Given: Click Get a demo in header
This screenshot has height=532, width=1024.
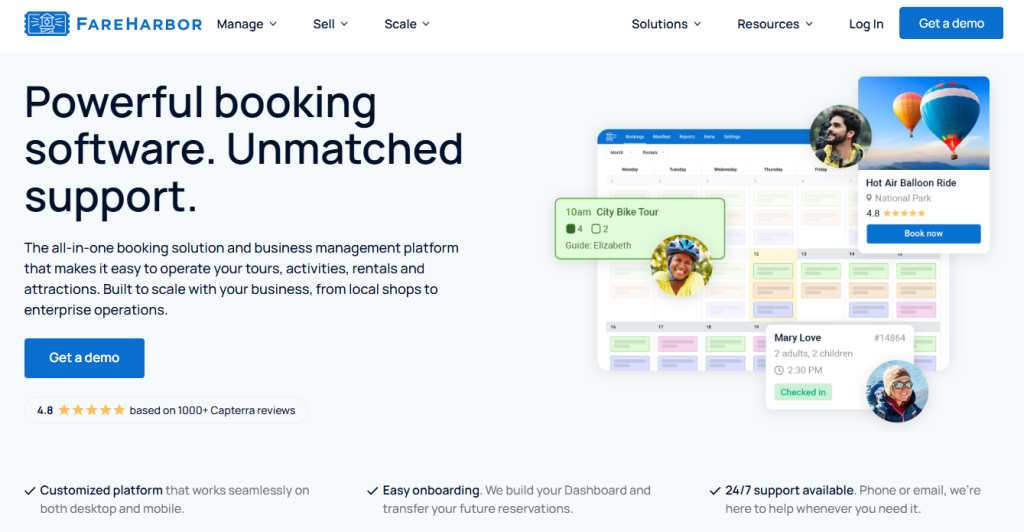Looking at the screenshot, I should (x=951, y=23).
